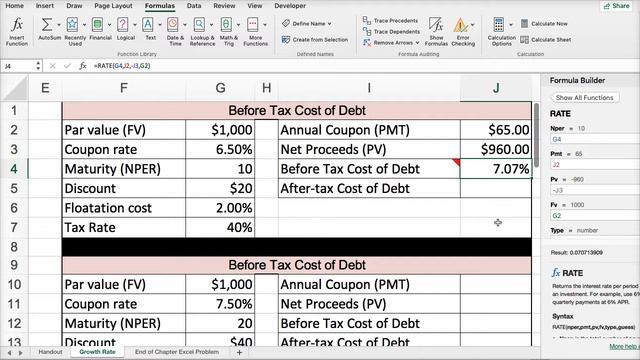Click the More help link
Screen dimensions: 640x360
click(624, 346)
